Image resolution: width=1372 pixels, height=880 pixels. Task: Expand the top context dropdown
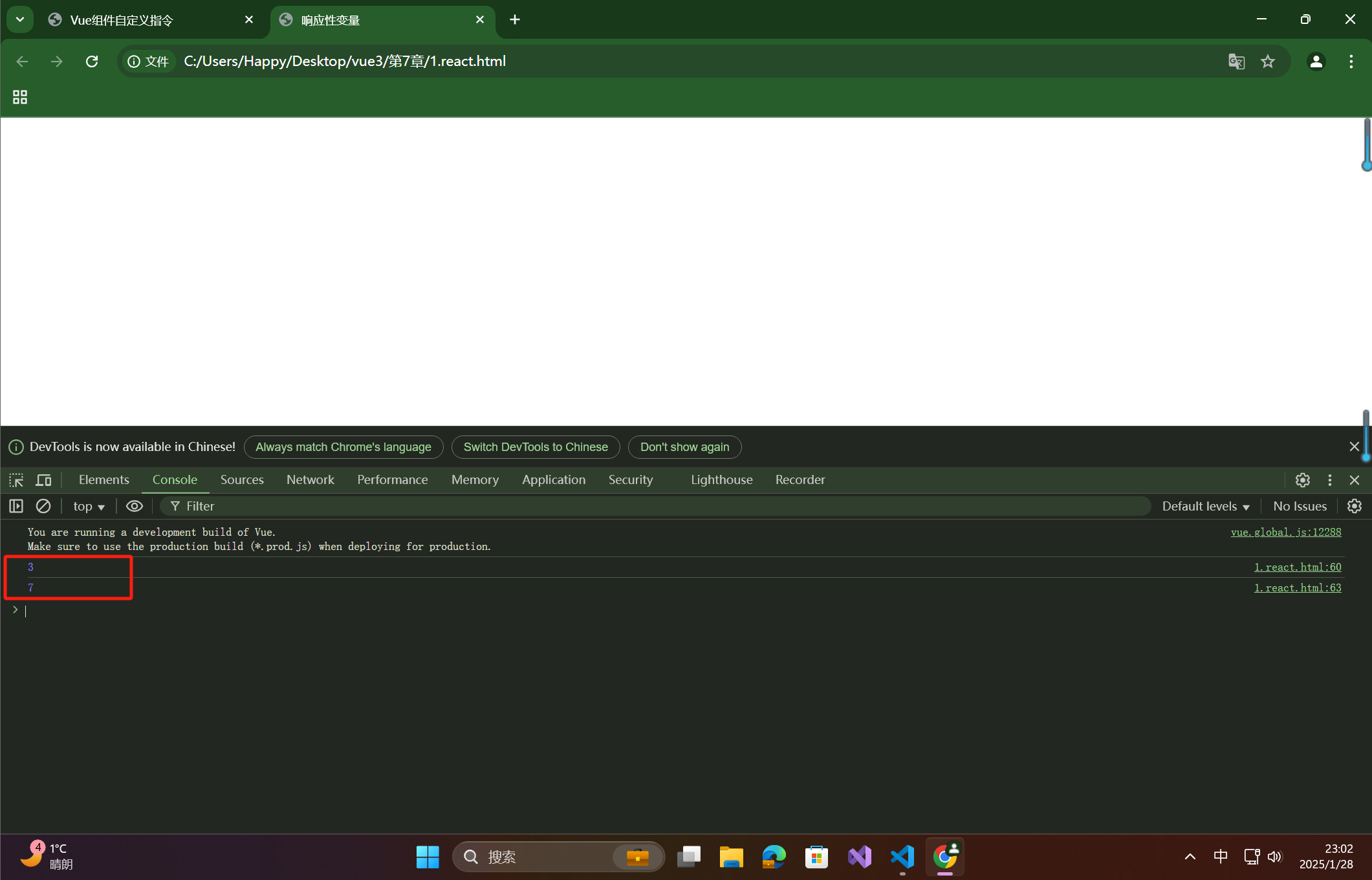[89, 506]
